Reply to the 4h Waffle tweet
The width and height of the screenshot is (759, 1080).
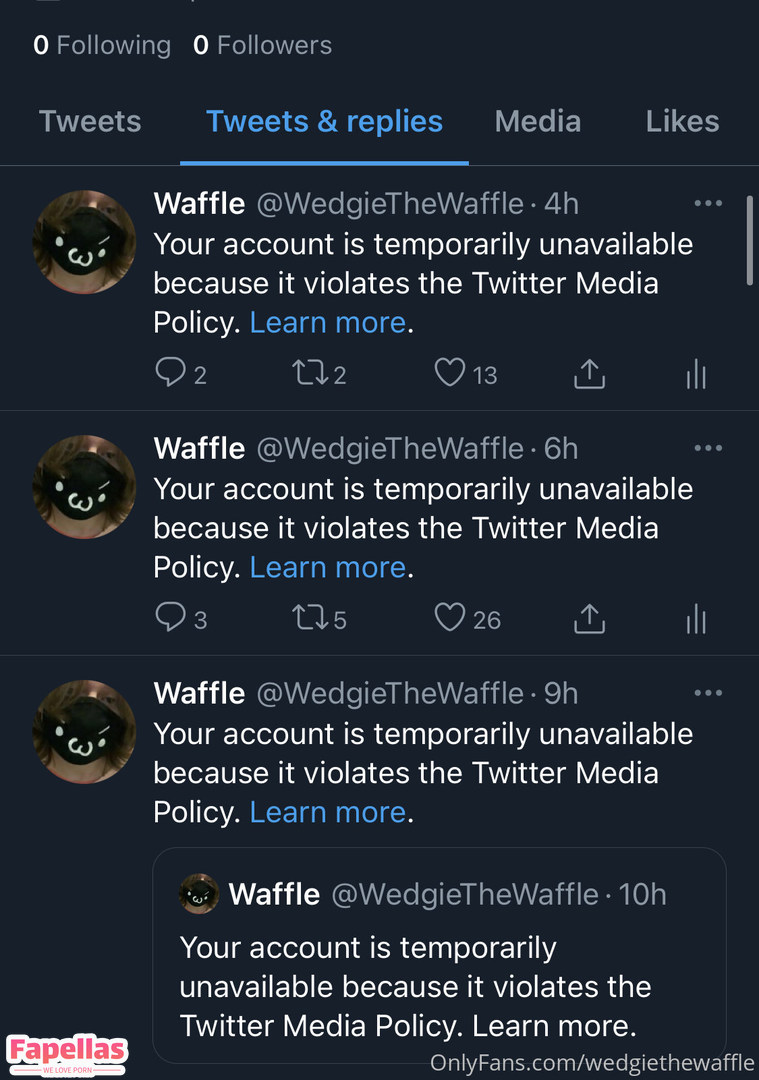tap(170, 374)
